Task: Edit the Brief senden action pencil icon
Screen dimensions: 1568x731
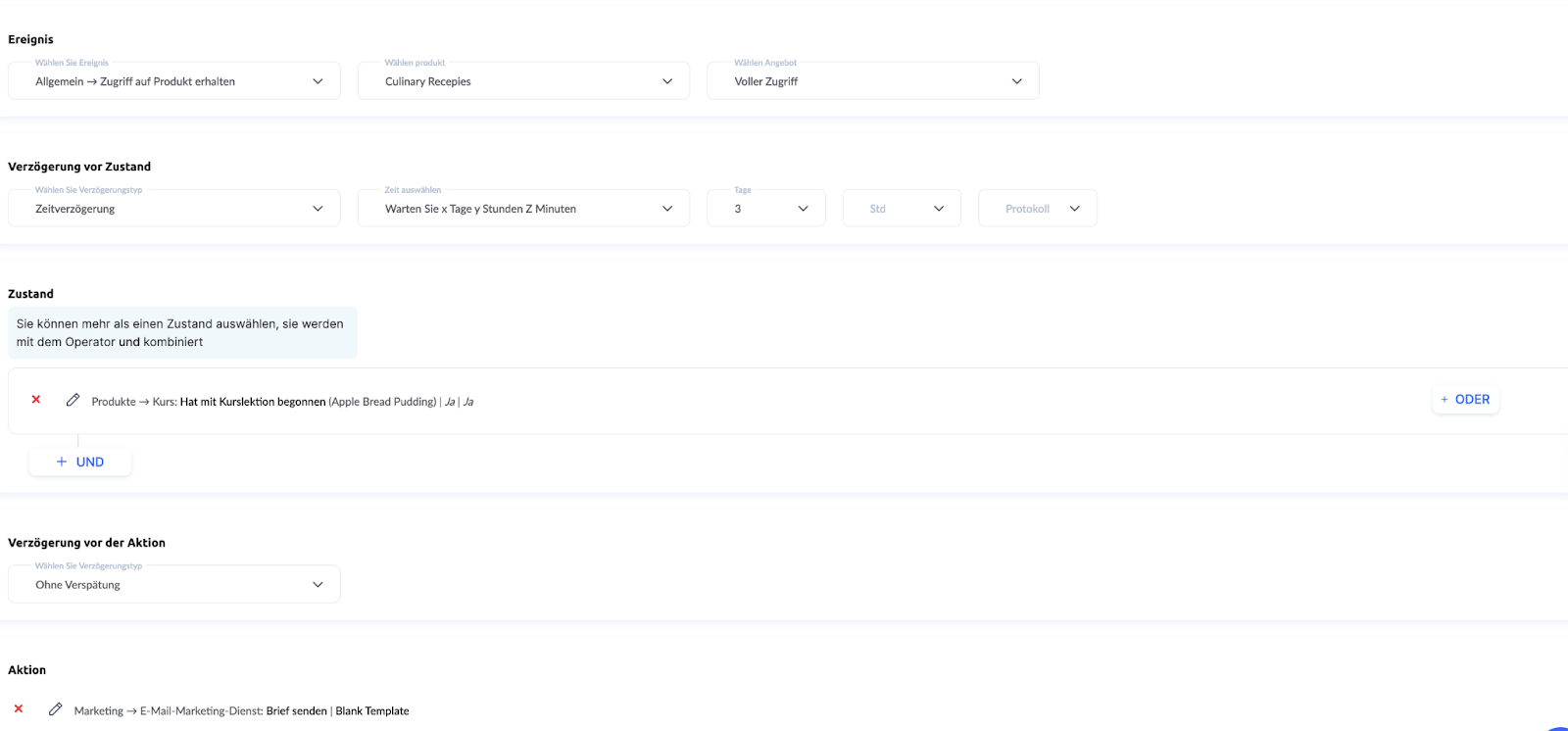Action: 55,709
